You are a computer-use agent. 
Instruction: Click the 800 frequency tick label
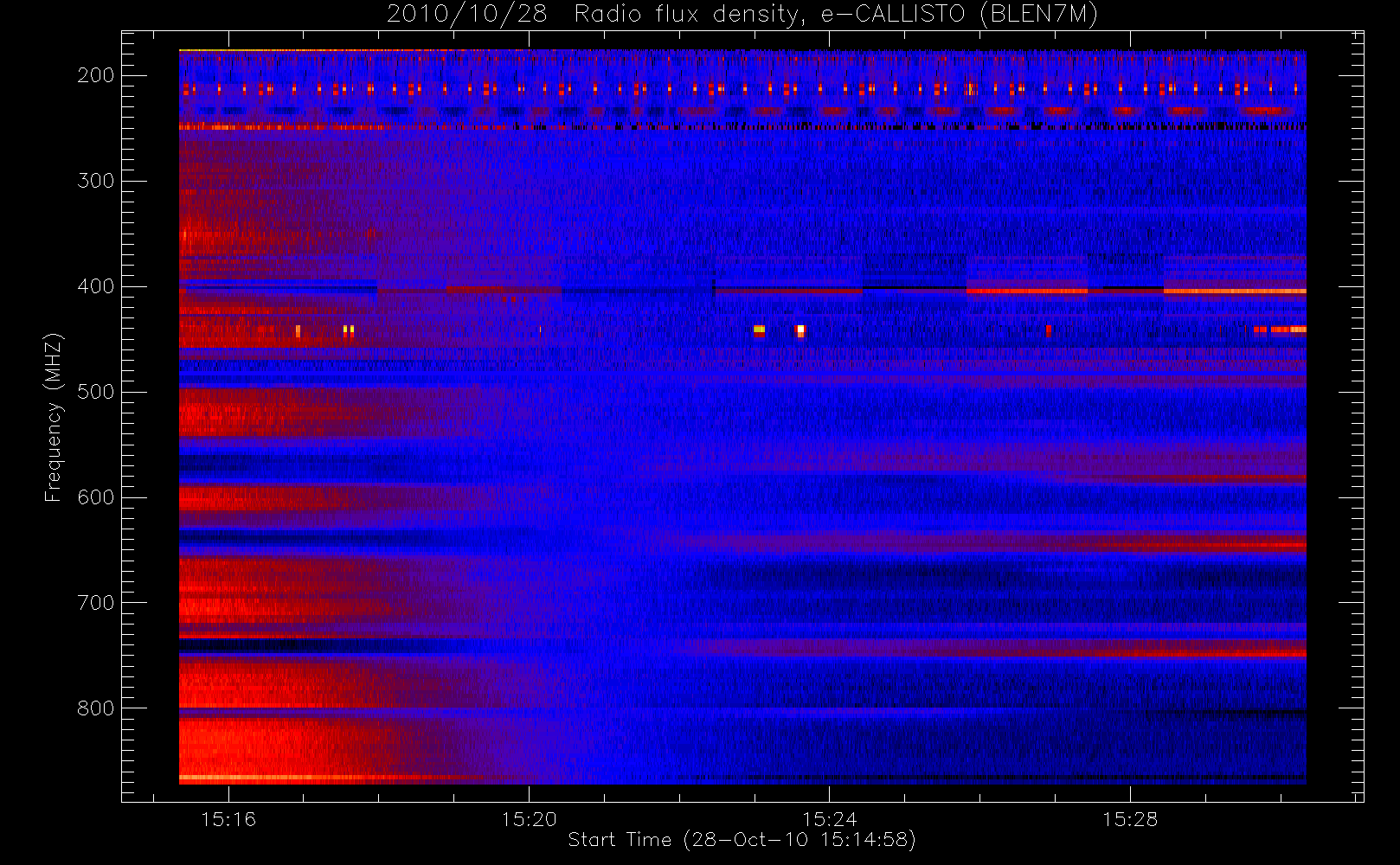coord(95,708)
